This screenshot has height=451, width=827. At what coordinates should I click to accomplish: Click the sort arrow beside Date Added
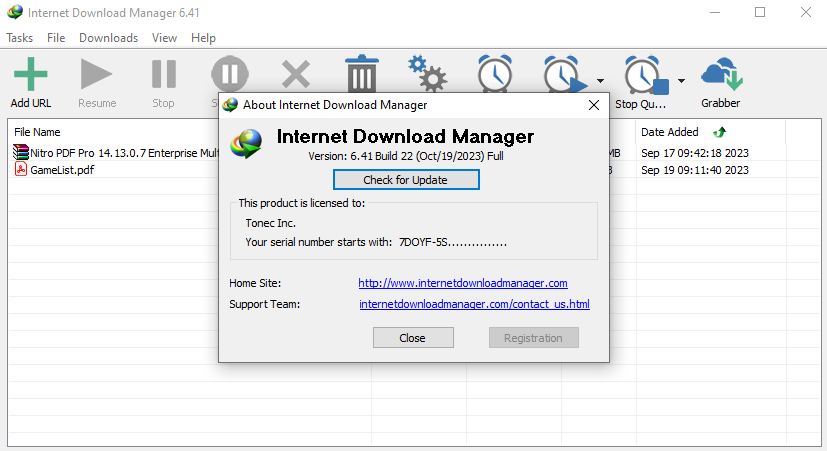(719, 132)
